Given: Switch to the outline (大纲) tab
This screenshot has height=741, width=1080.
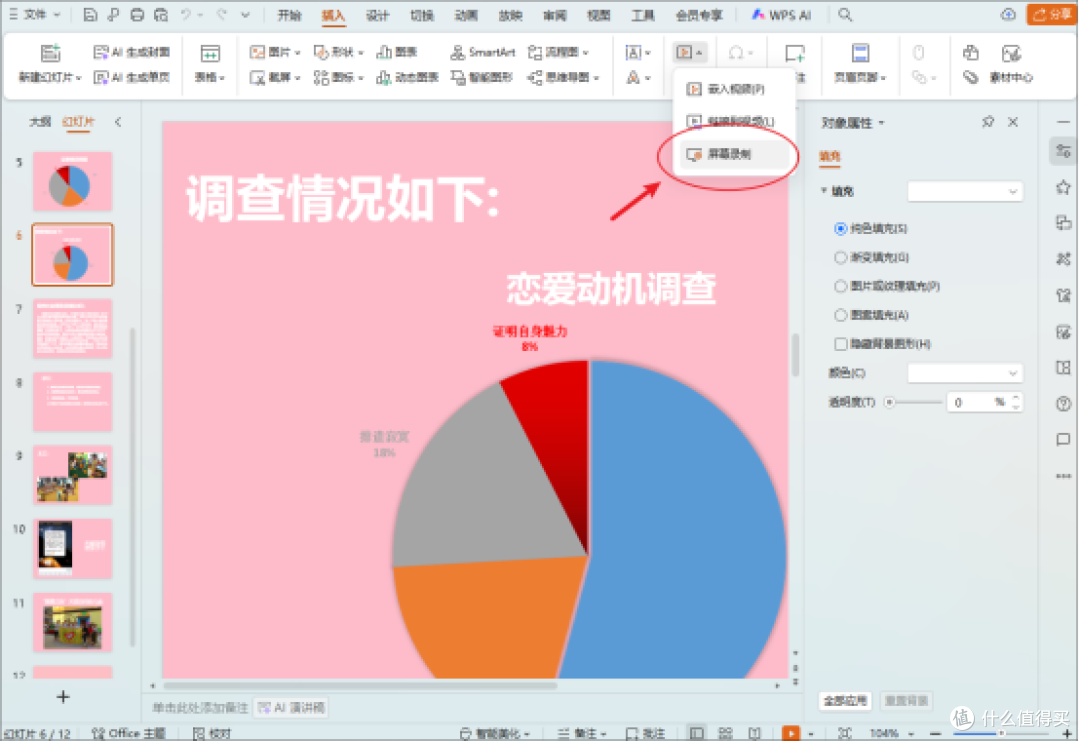Looking at the screenshot, I should [40, 122].
